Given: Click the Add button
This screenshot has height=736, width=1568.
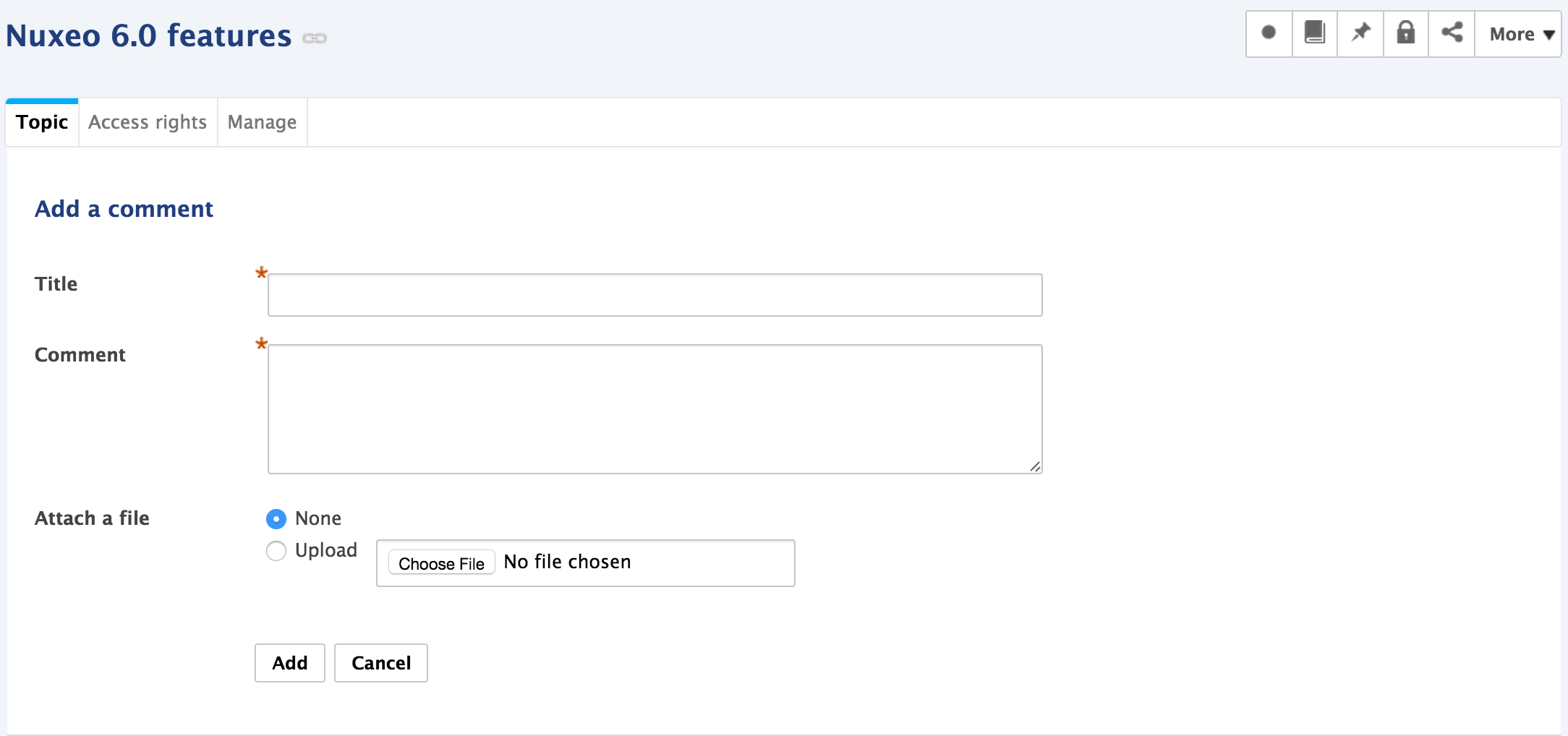Looking at the screenshot, I should pyautogui.click(x=290, y=663).
